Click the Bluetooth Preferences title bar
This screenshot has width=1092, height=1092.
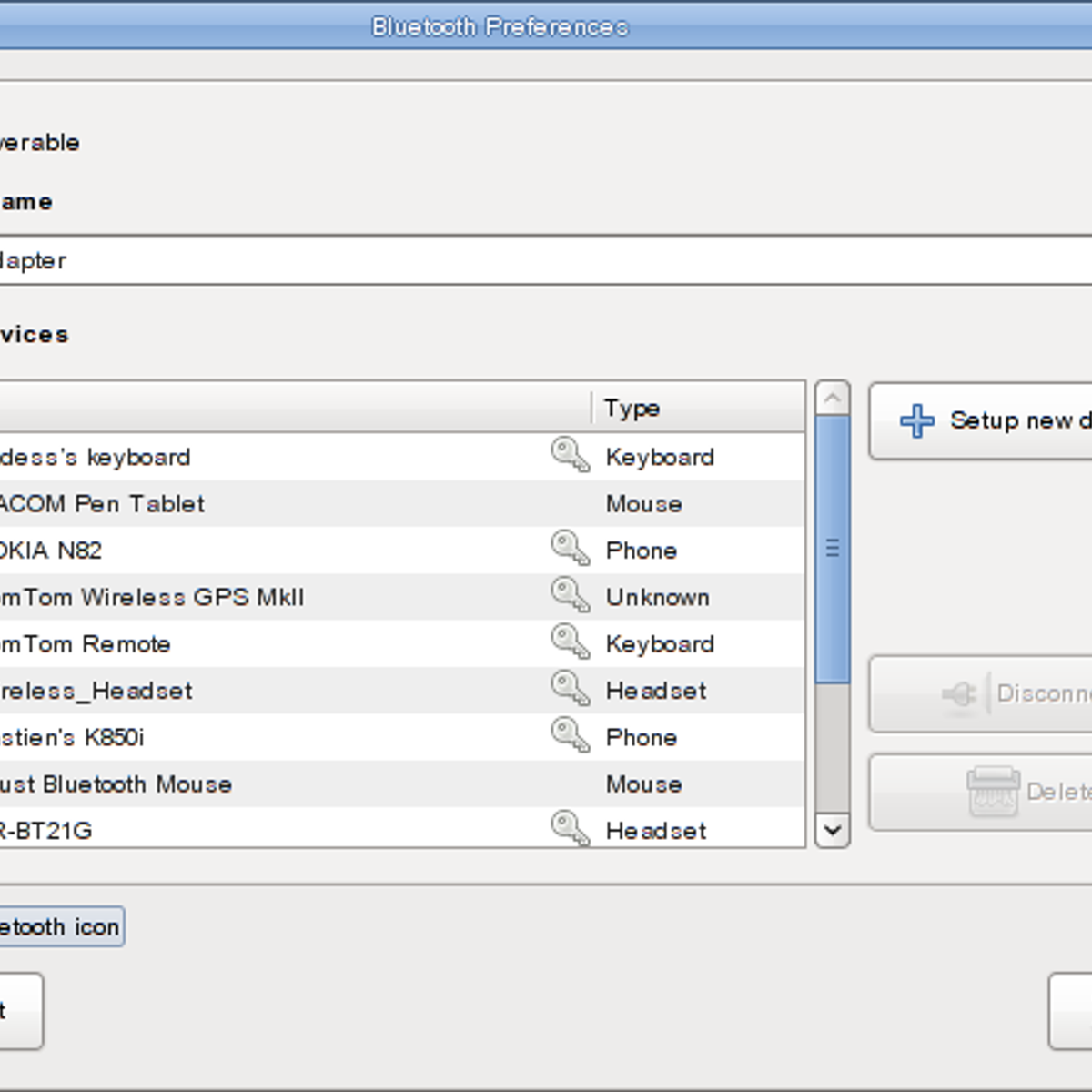(546, 25)
